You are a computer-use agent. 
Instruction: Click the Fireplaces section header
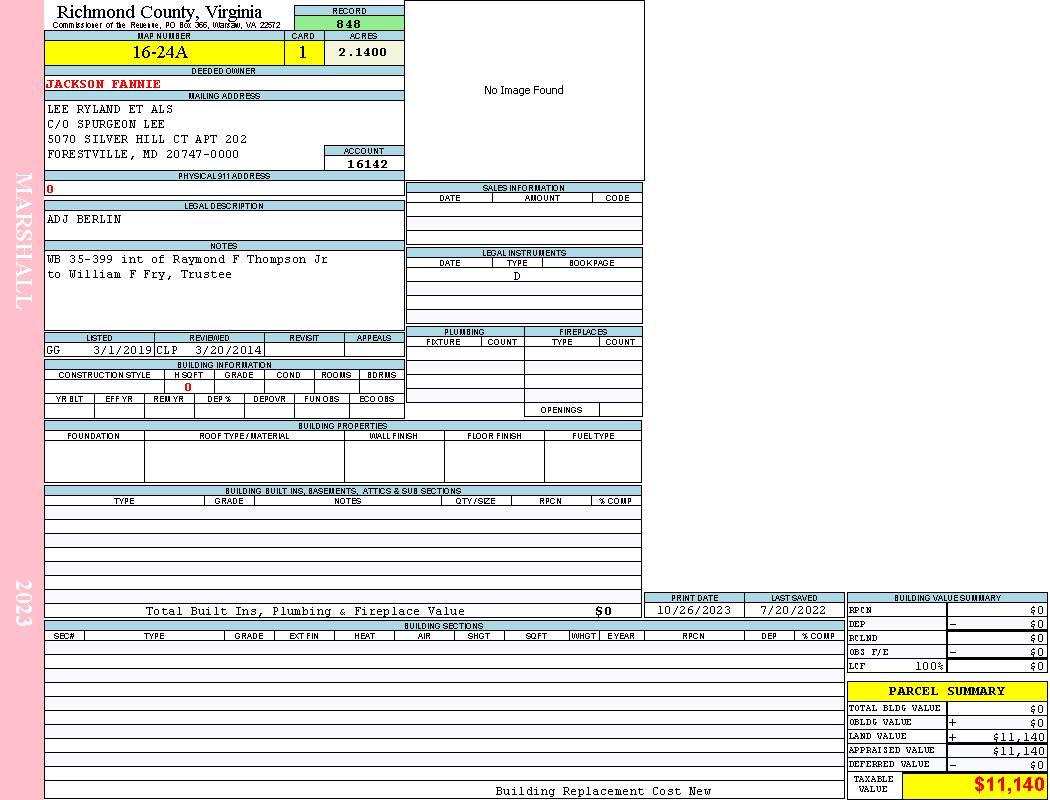click(x=583, y=332)
